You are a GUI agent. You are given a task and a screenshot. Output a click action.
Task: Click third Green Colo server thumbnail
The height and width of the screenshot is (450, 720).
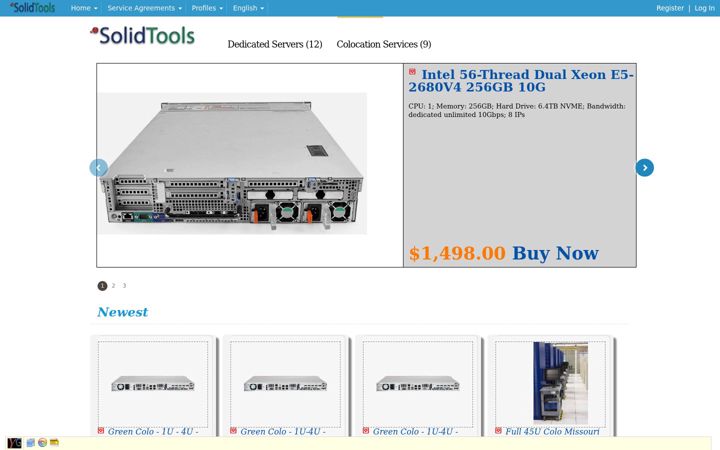[417, 383]
